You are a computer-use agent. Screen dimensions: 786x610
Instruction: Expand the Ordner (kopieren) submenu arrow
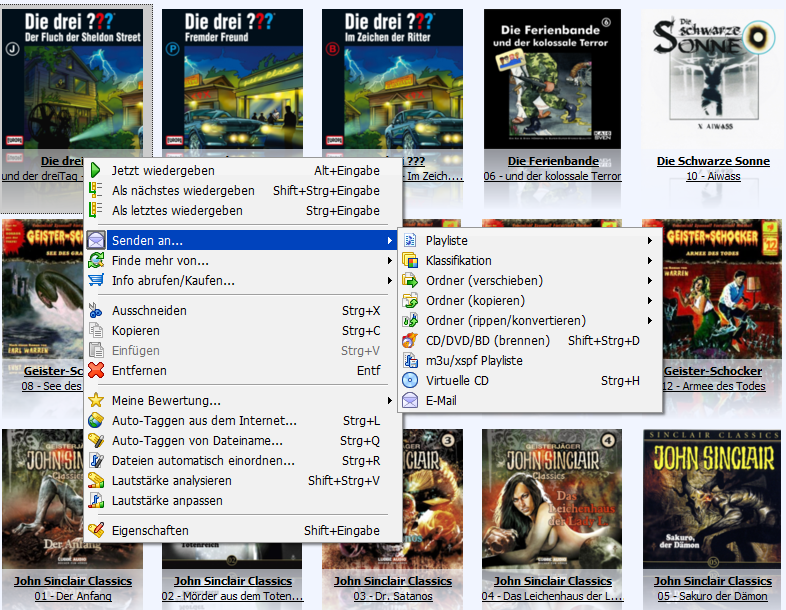(x=650, y=301)
